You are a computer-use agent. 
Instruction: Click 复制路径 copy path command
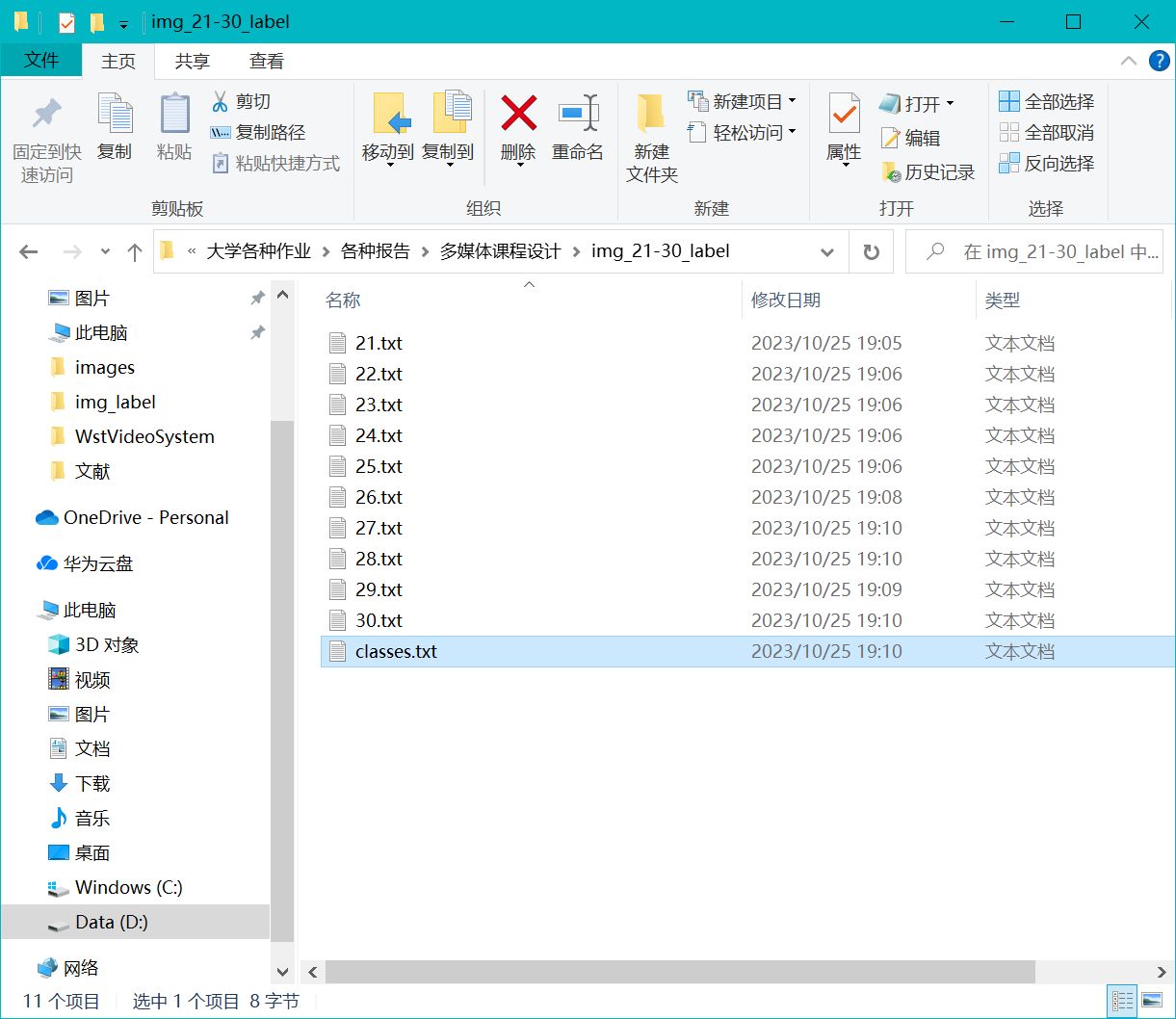(258, 132)
